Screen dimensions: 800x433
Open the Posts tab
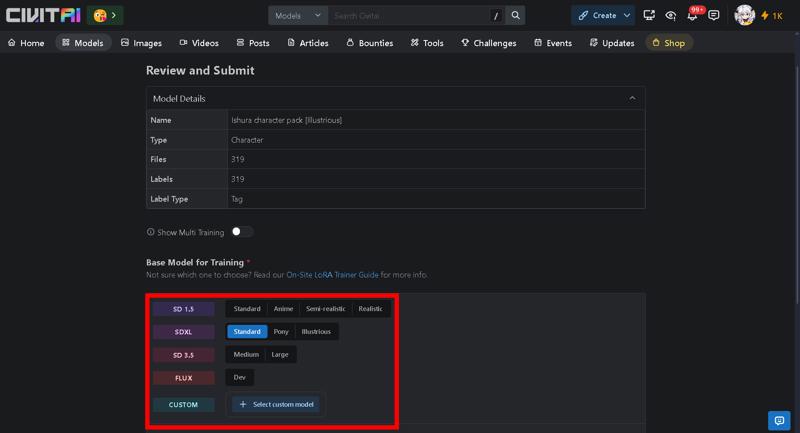coord(253,43)
